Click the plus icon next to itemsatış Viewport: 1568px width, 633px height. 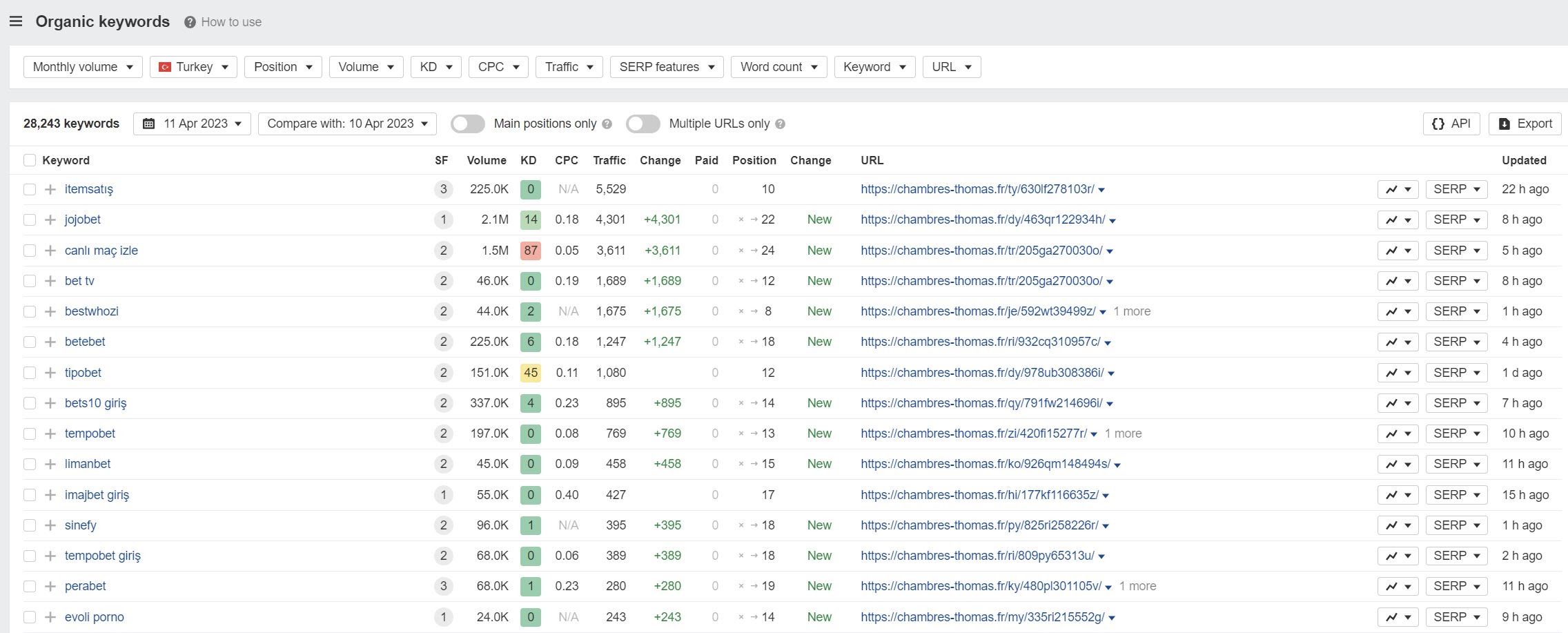[50, 189]
